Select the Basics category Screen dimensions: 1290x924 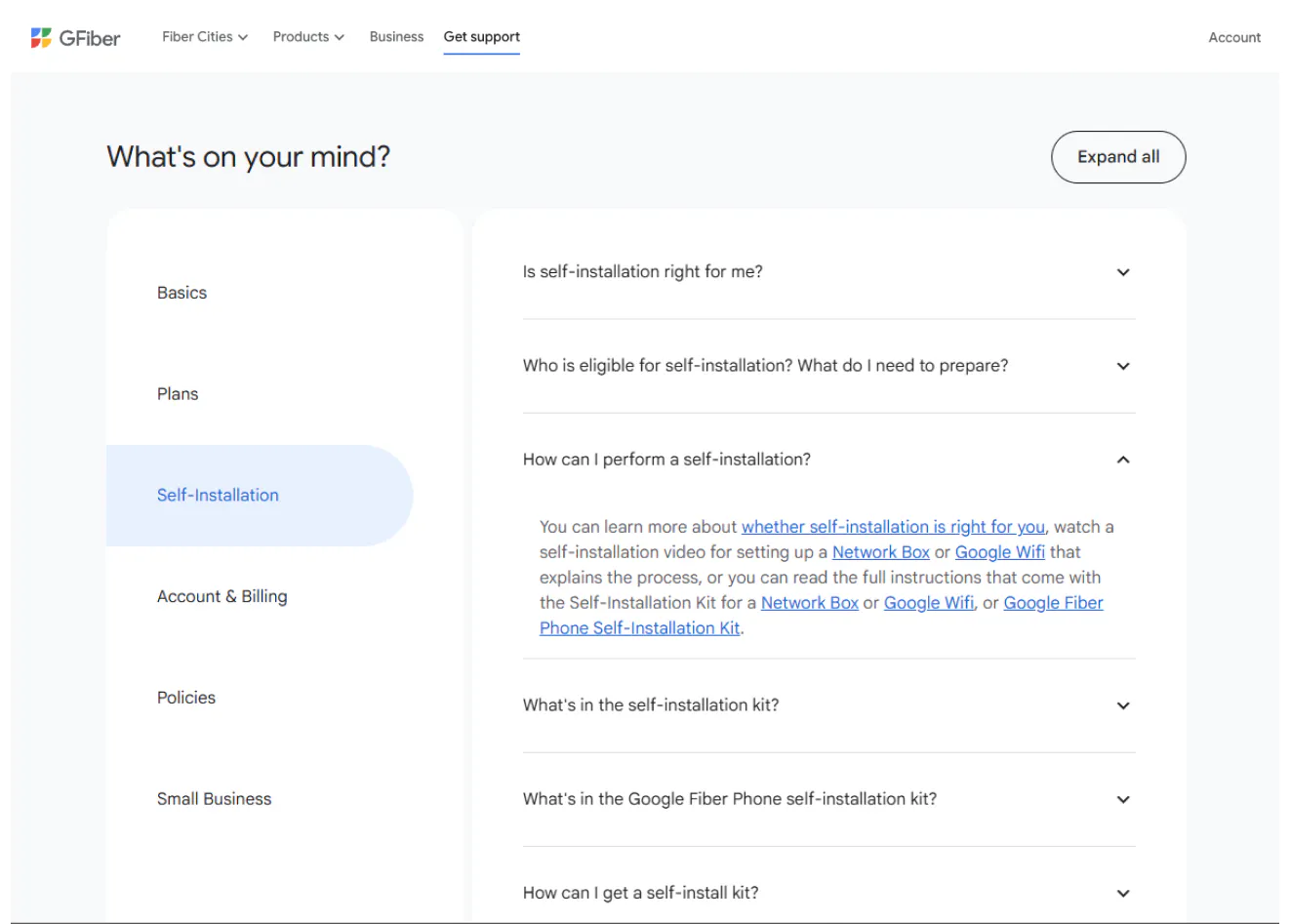tap(181, 293)
